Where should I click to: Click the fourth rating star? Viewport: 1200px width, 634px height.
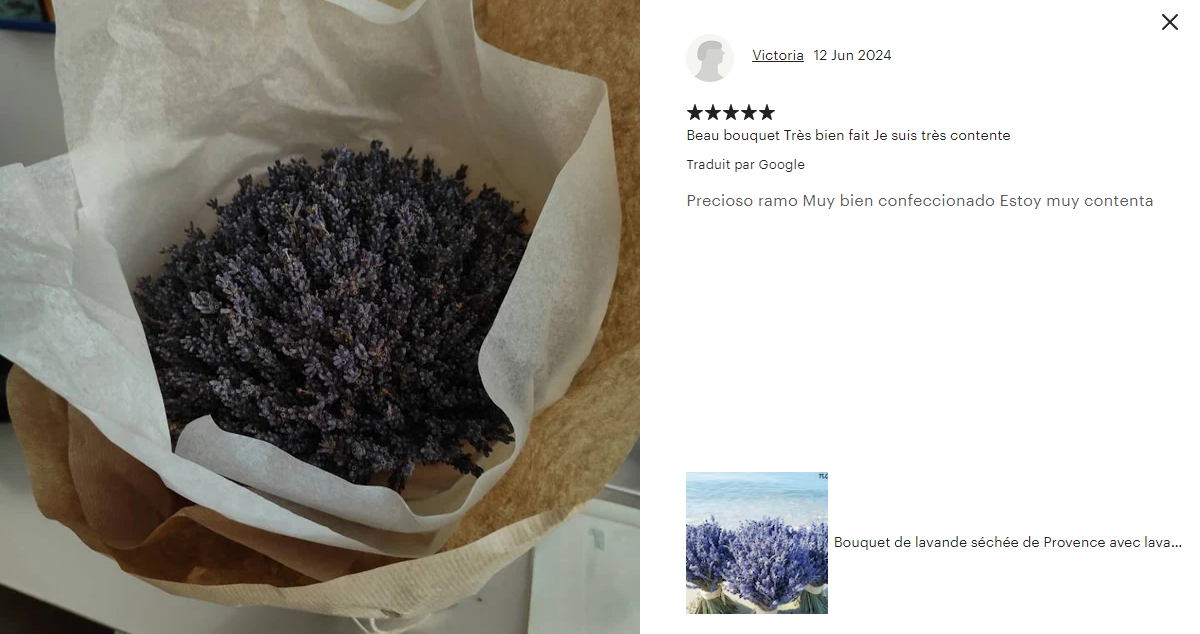click(x=749, y=112)
